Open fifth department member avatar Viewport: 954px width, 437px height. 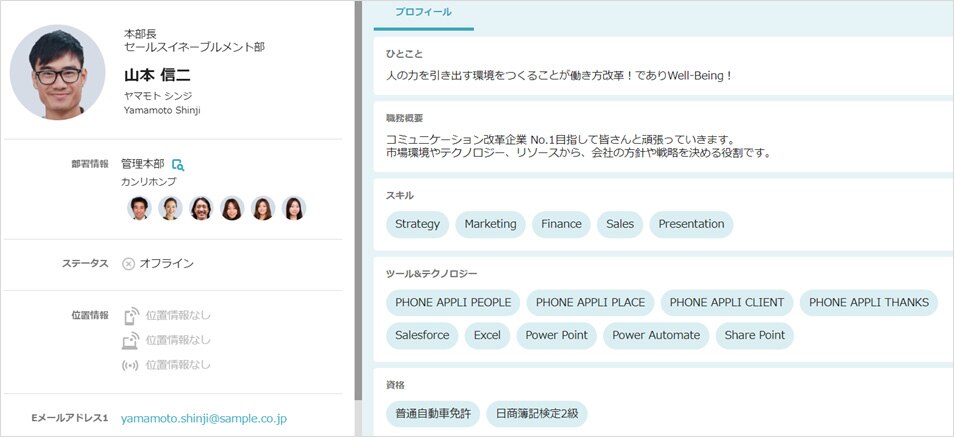point(263,208)
